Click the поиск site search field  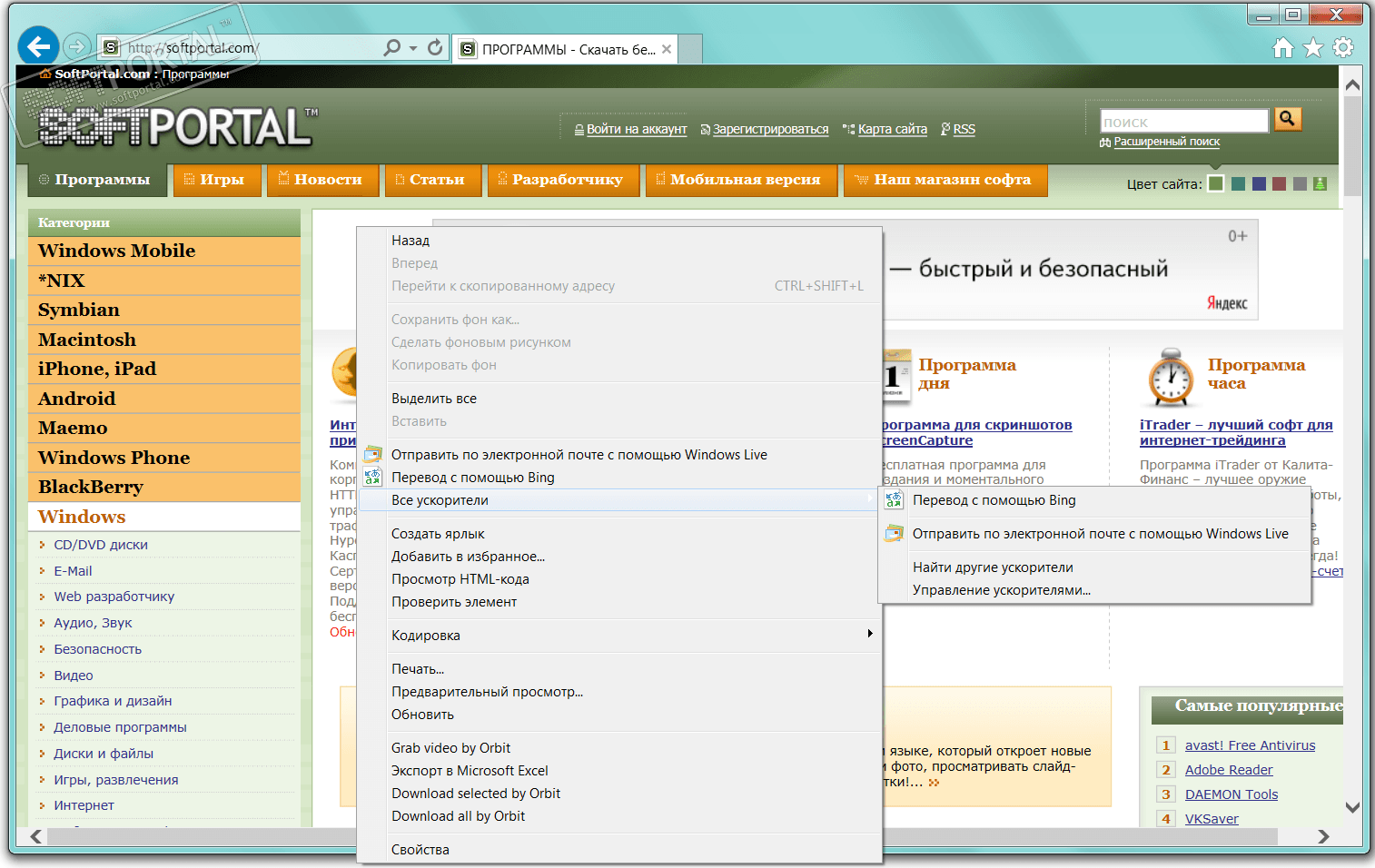tap(1184, 122)
